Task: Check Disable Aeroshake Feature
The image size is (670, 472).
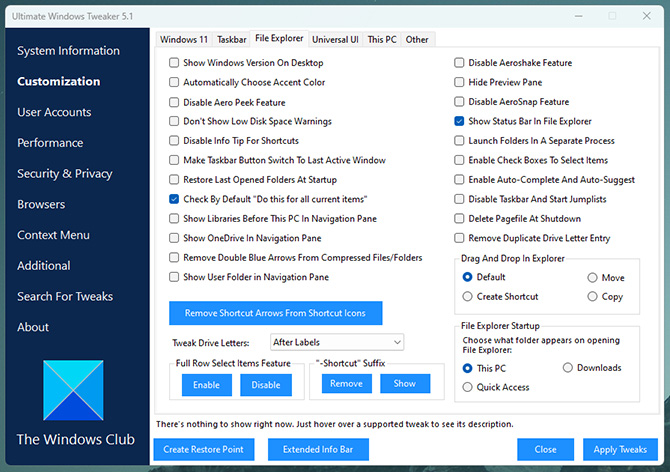Action: (x=459, y=63)
